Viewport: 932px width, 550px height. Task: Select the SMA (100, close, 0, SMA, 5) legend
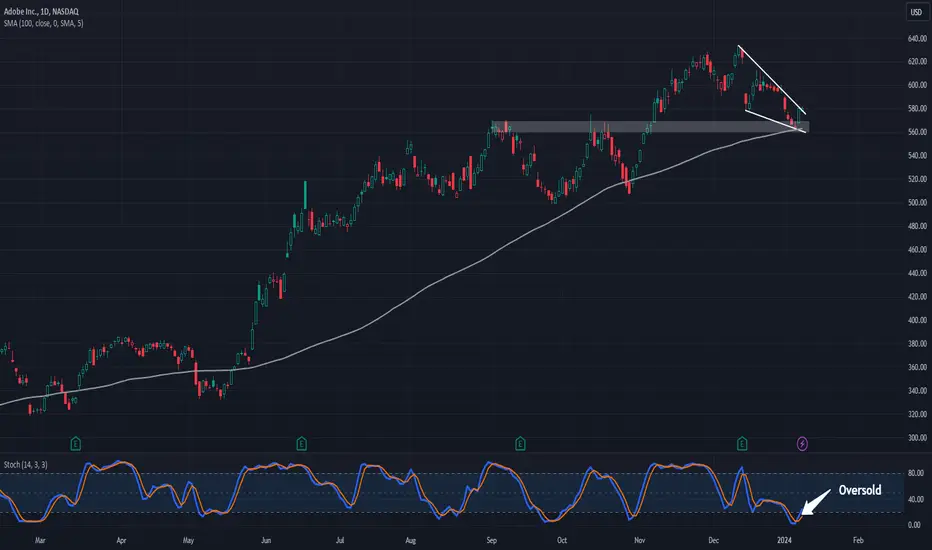click(x=43, y=23)
